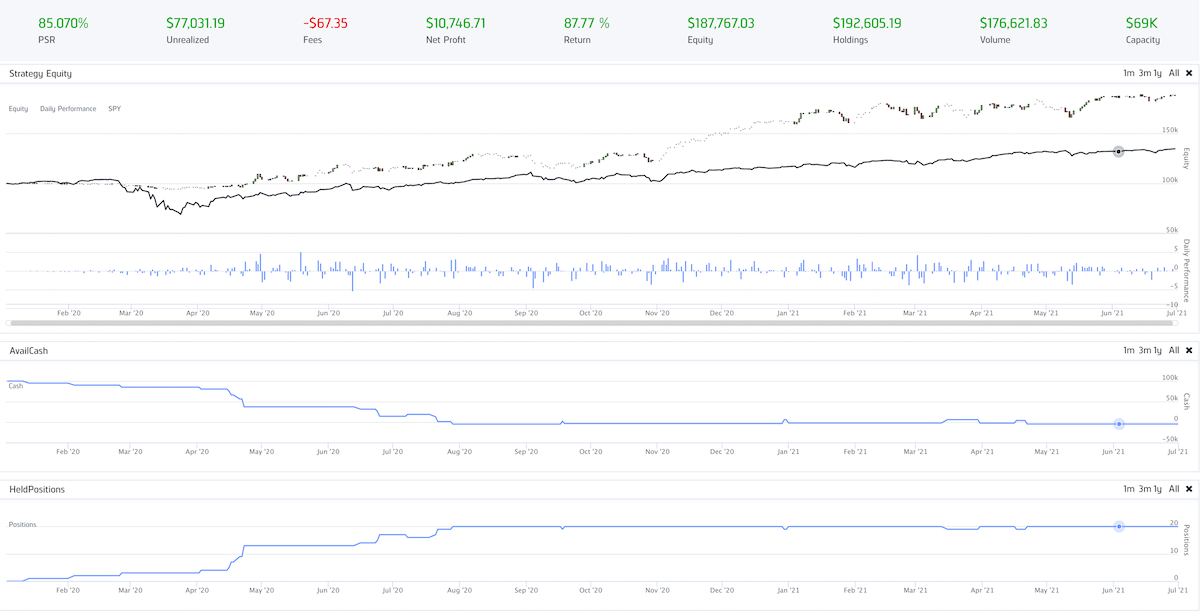
Task: Close the HeldPositions chart panel
Action: click(1189, 489)
